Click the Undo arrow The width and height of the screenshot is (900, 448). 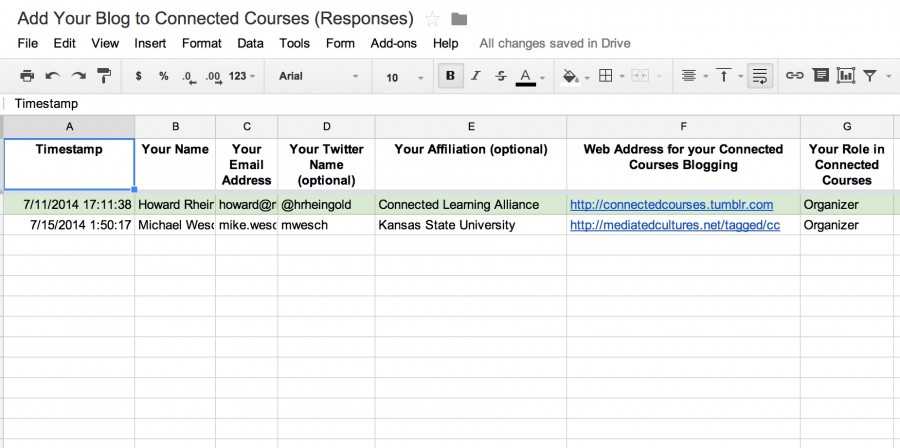point(52,76)
